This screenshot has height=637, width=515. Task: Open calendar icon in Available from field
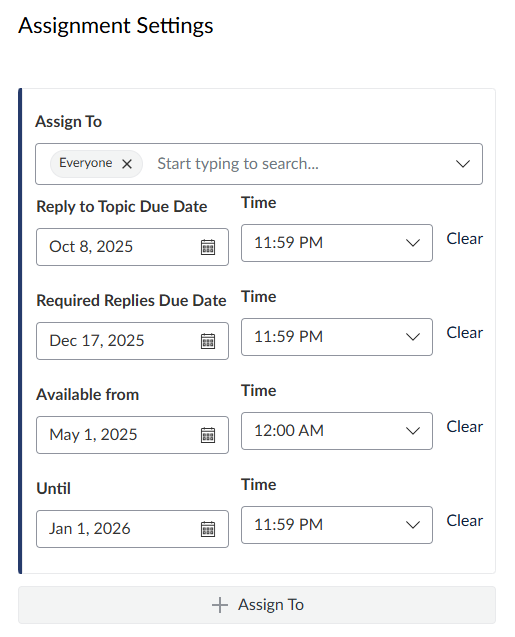tap(208, 435)
